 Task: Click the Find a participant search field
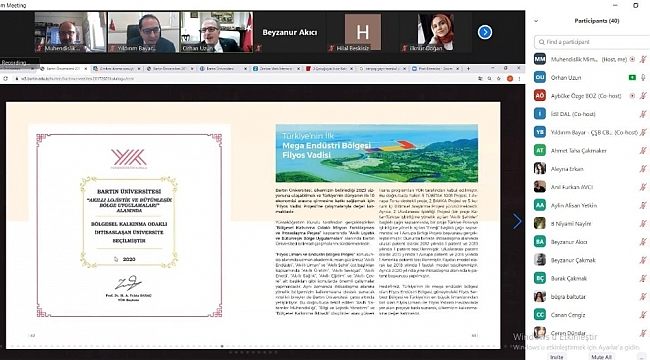593,42
